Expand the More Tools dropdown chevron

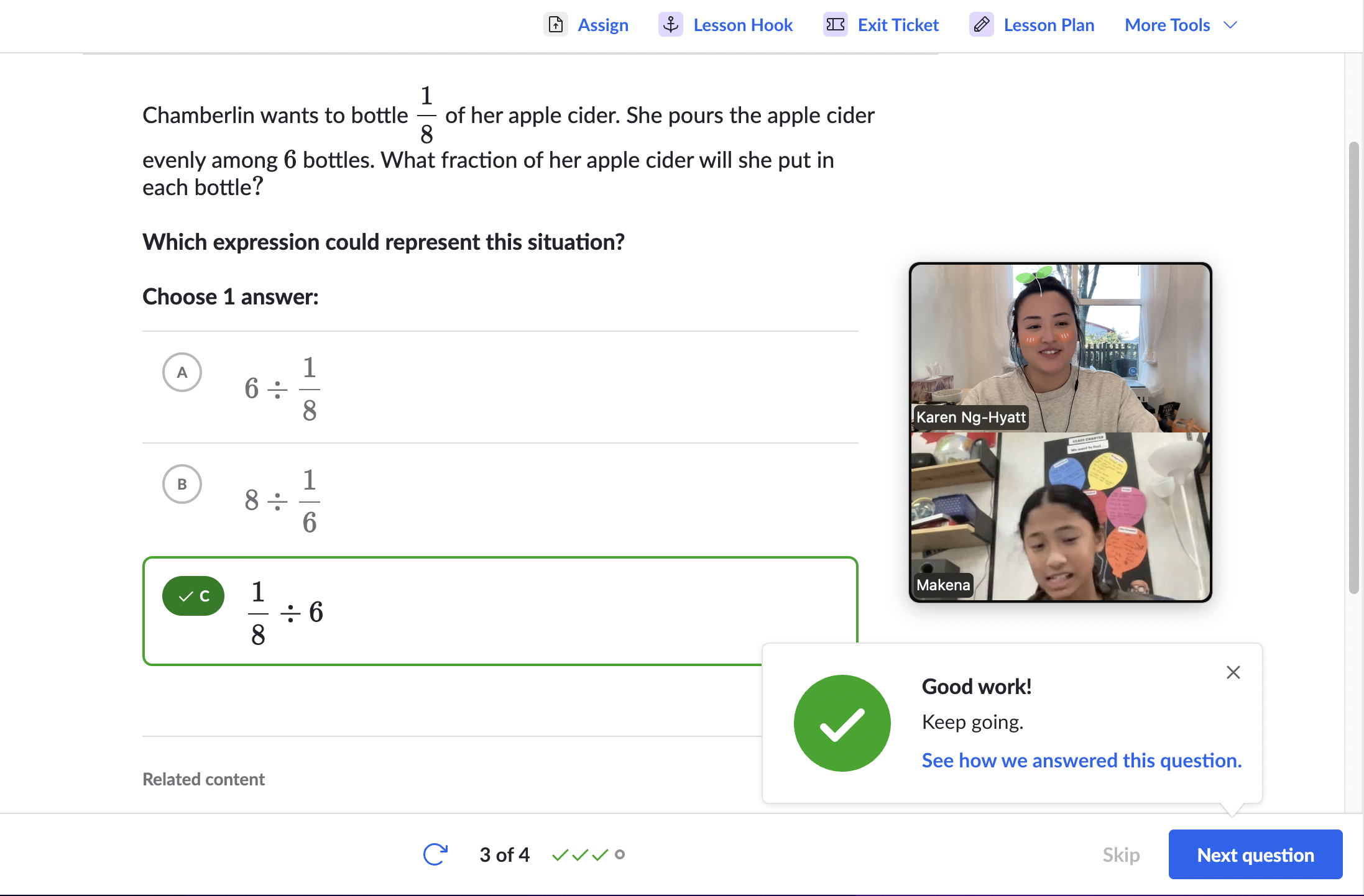click(x=1230, y=25)
